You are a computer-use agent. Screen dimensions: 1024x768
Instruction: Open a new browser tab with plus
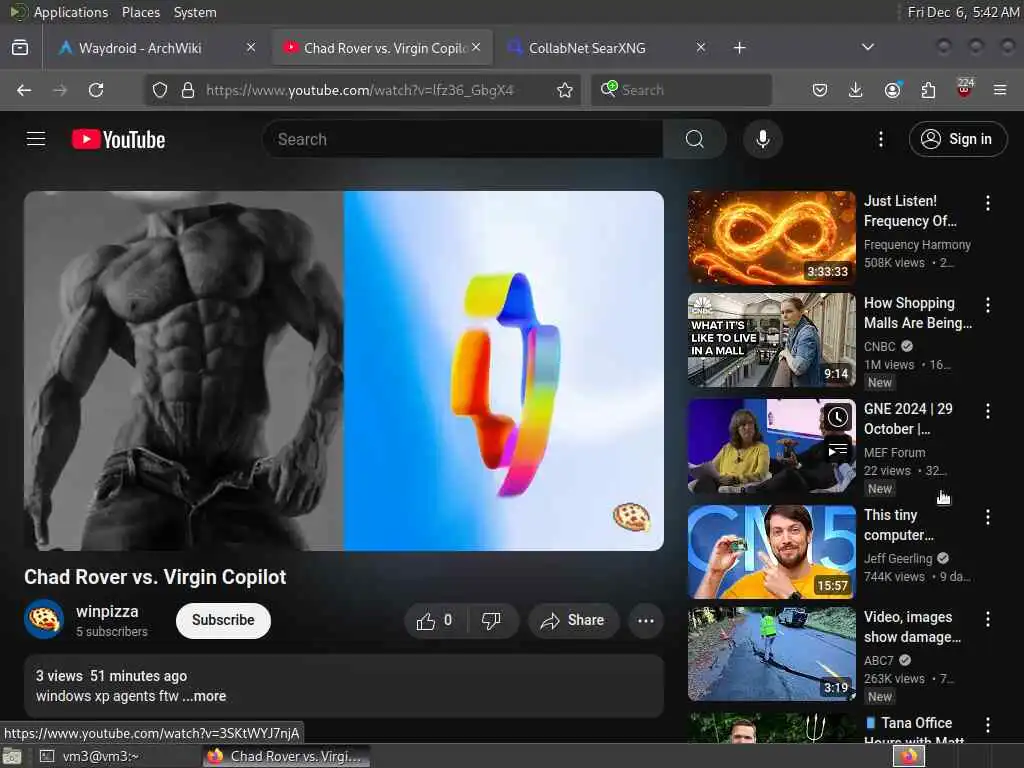pyautogui.click(x=739, y=48)
